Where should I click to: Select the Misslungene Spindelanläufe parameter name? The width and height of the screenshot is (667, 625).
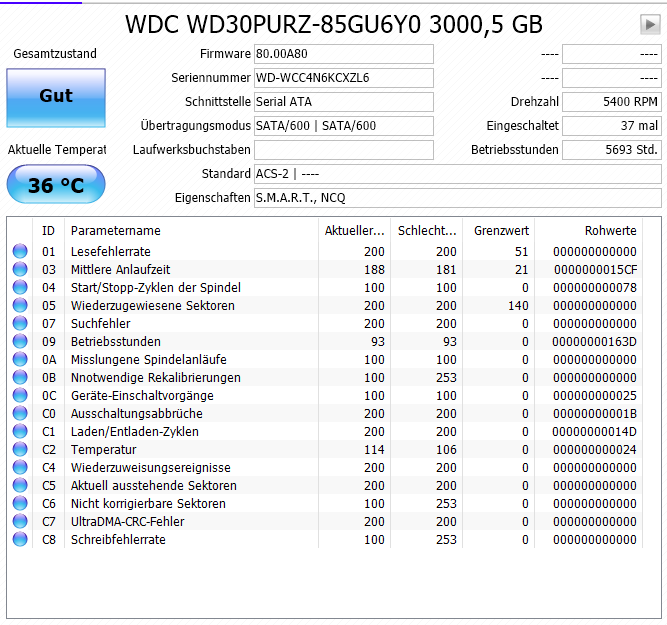pyautogui.click(x=148, y=360)
